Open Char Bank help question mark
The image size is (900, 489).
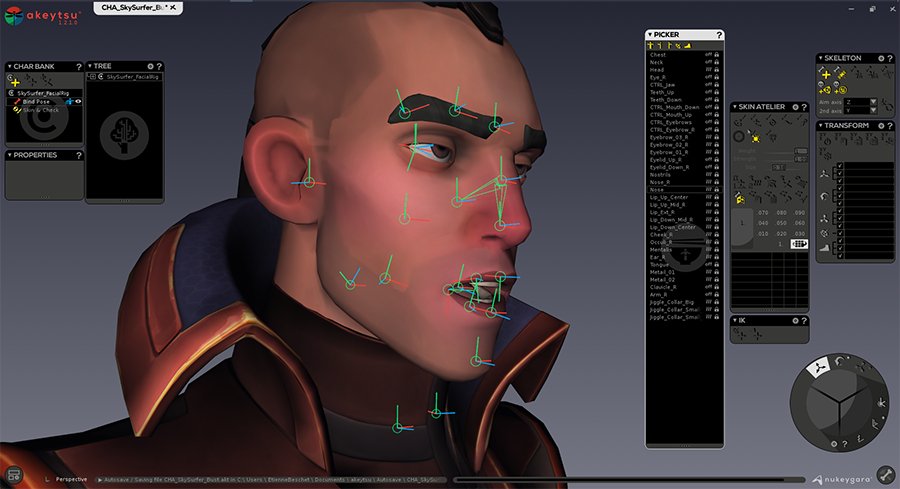(x=79, y=67)
